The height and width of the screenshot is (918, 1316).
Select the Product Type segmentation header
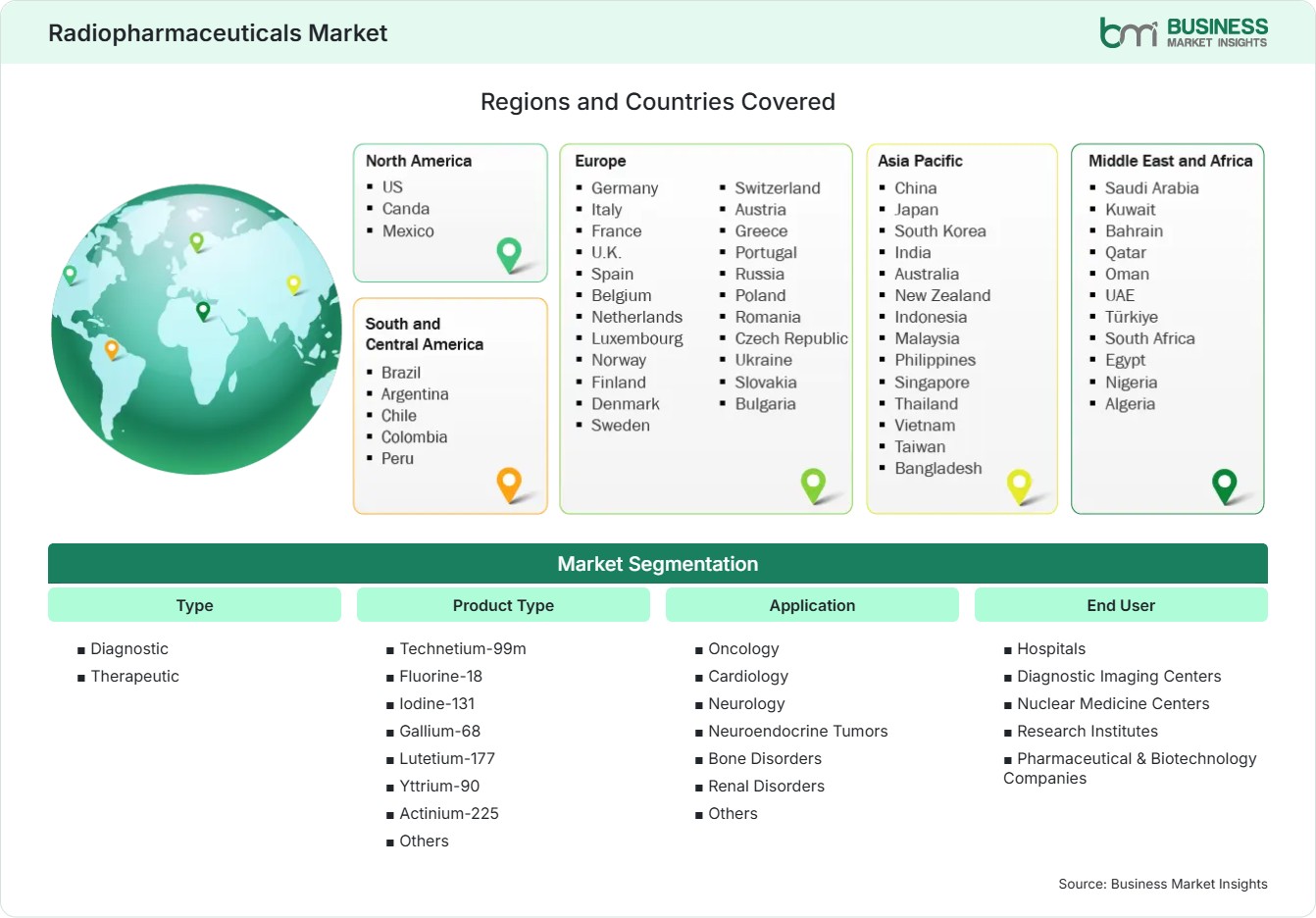503,605
